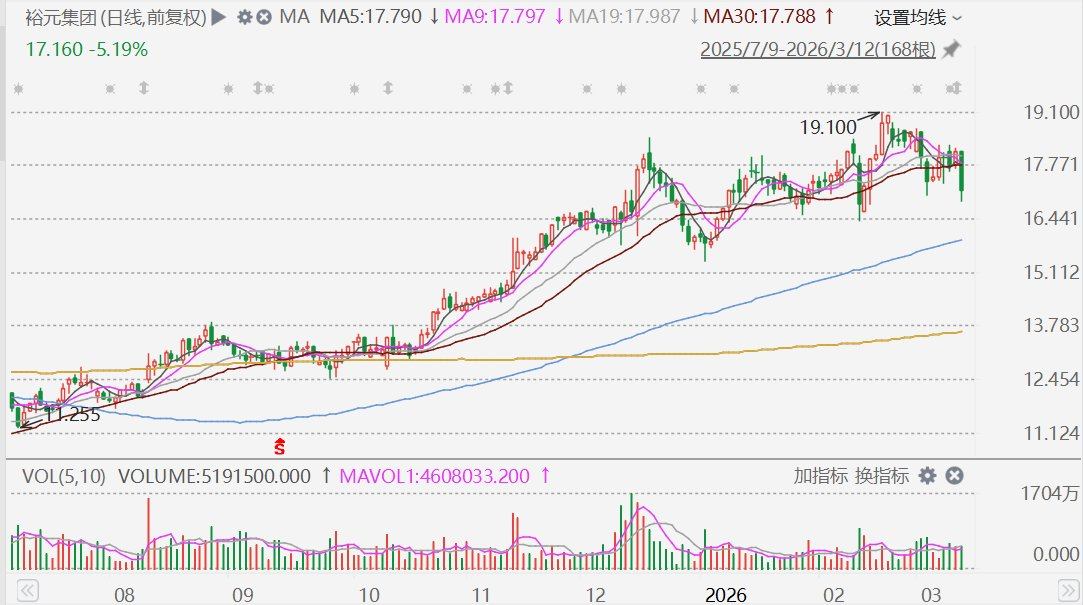Image resolution: width=1083 pixels, height=605 pixels.
Task: Open the 设置均线 dropdown
Action: coord(918,17)
